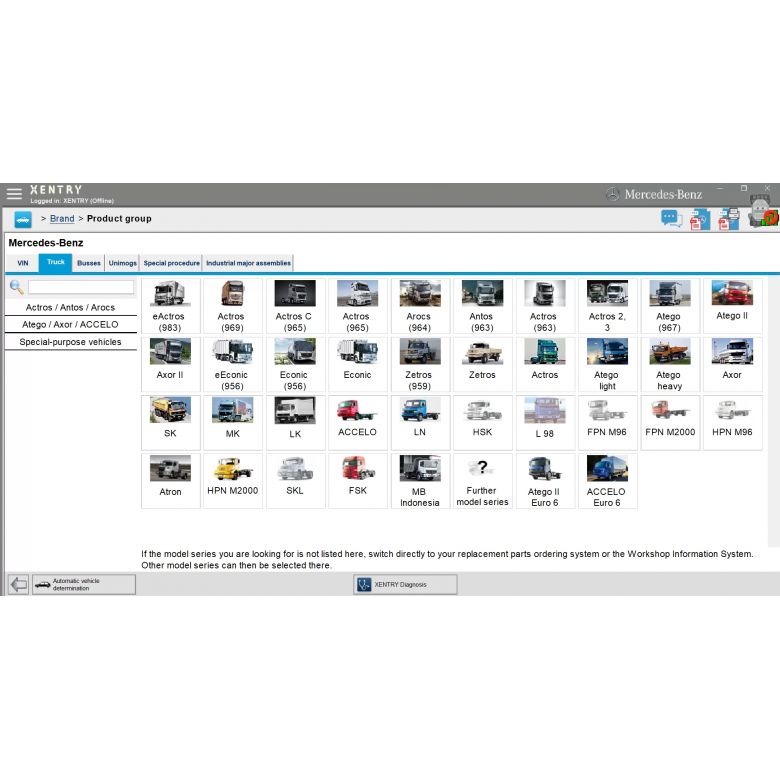
Task: Select the Truck tab
Action: pyautogui.click(x=56, y=262)
